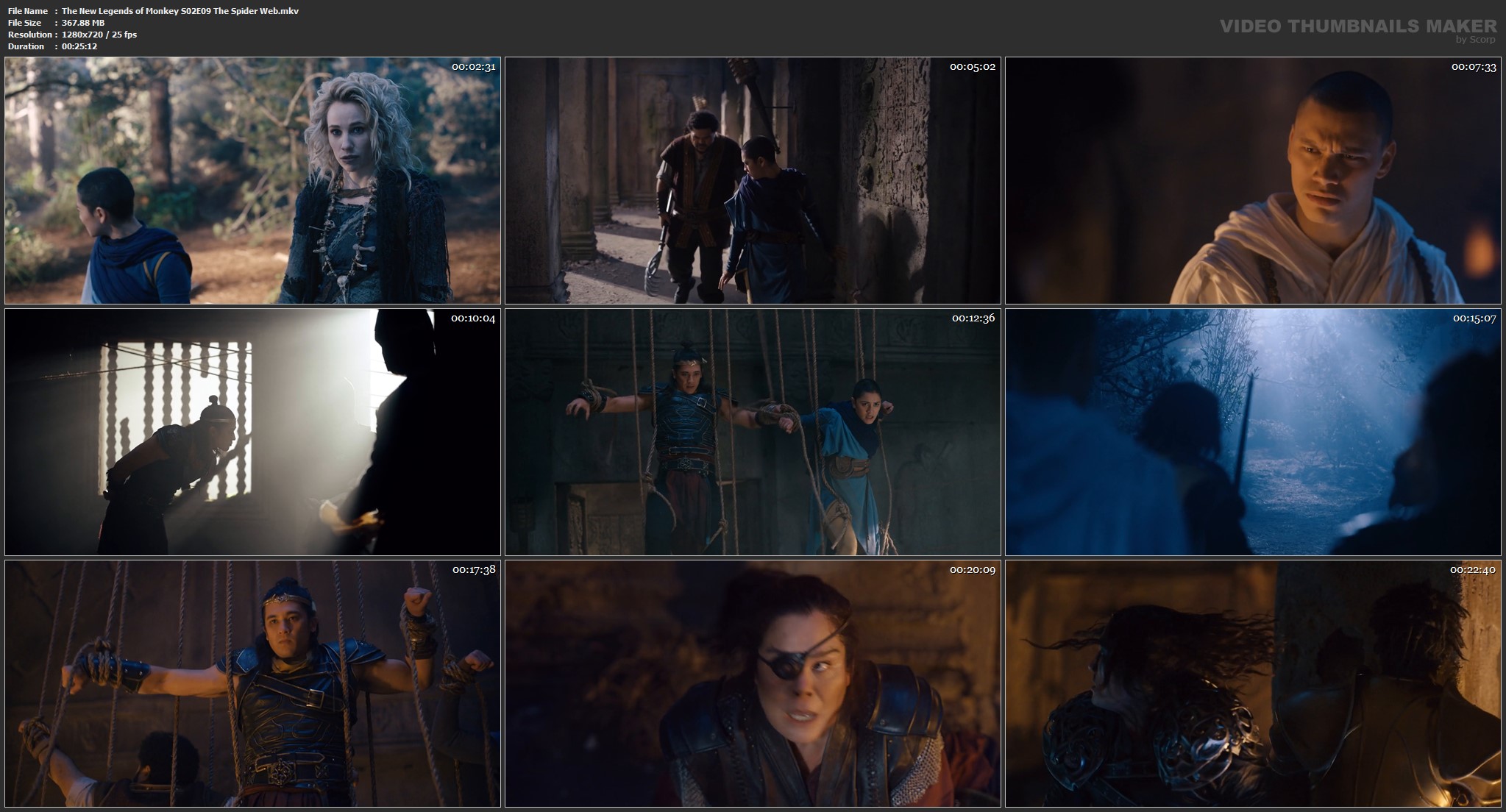
Task: Click the Video Thumbnails Maker watermark
Action: click(1357, 26)
